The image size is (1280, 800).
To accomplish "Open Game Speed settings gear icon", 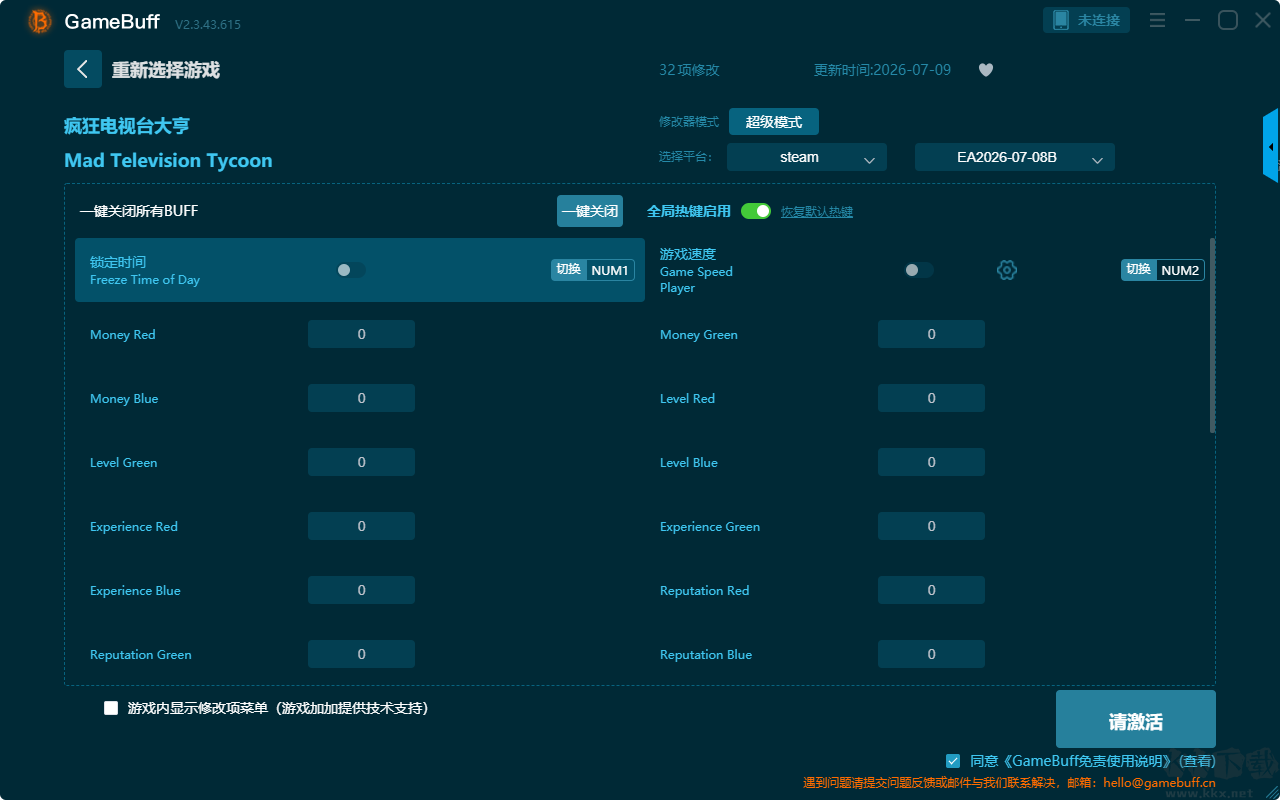I will click(1007, 270).
